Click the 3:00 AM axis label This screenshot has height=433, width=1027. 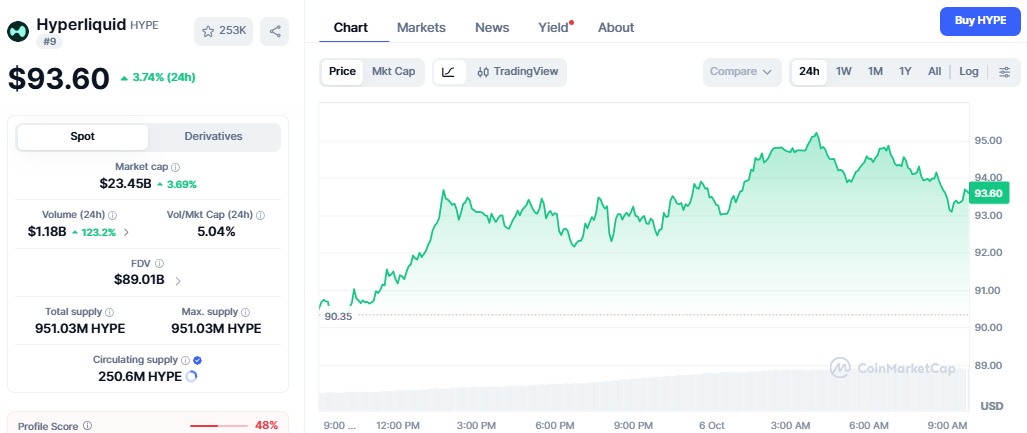792,426
